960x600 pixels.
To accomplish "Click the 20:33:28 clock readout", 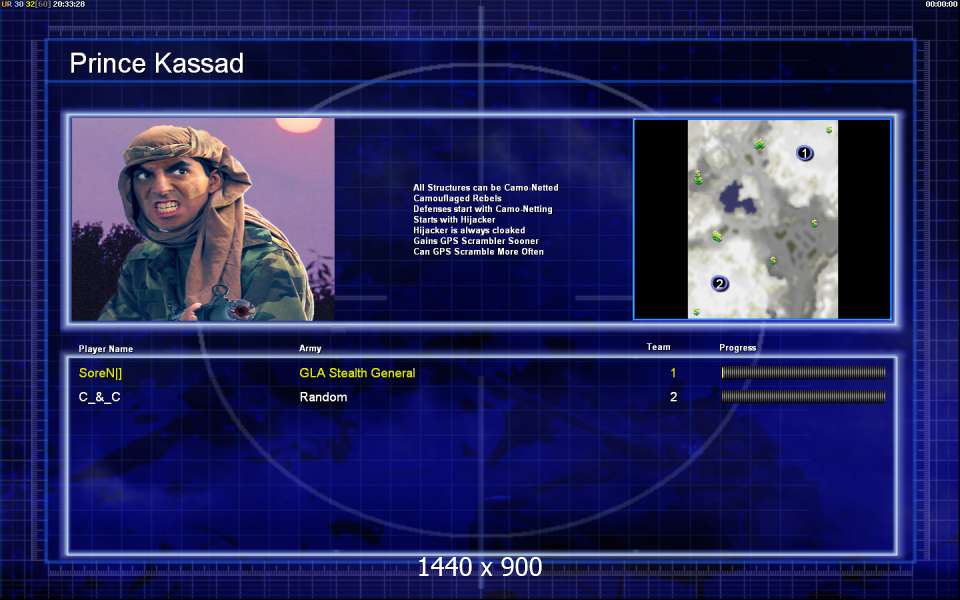I will coord(69,4).
